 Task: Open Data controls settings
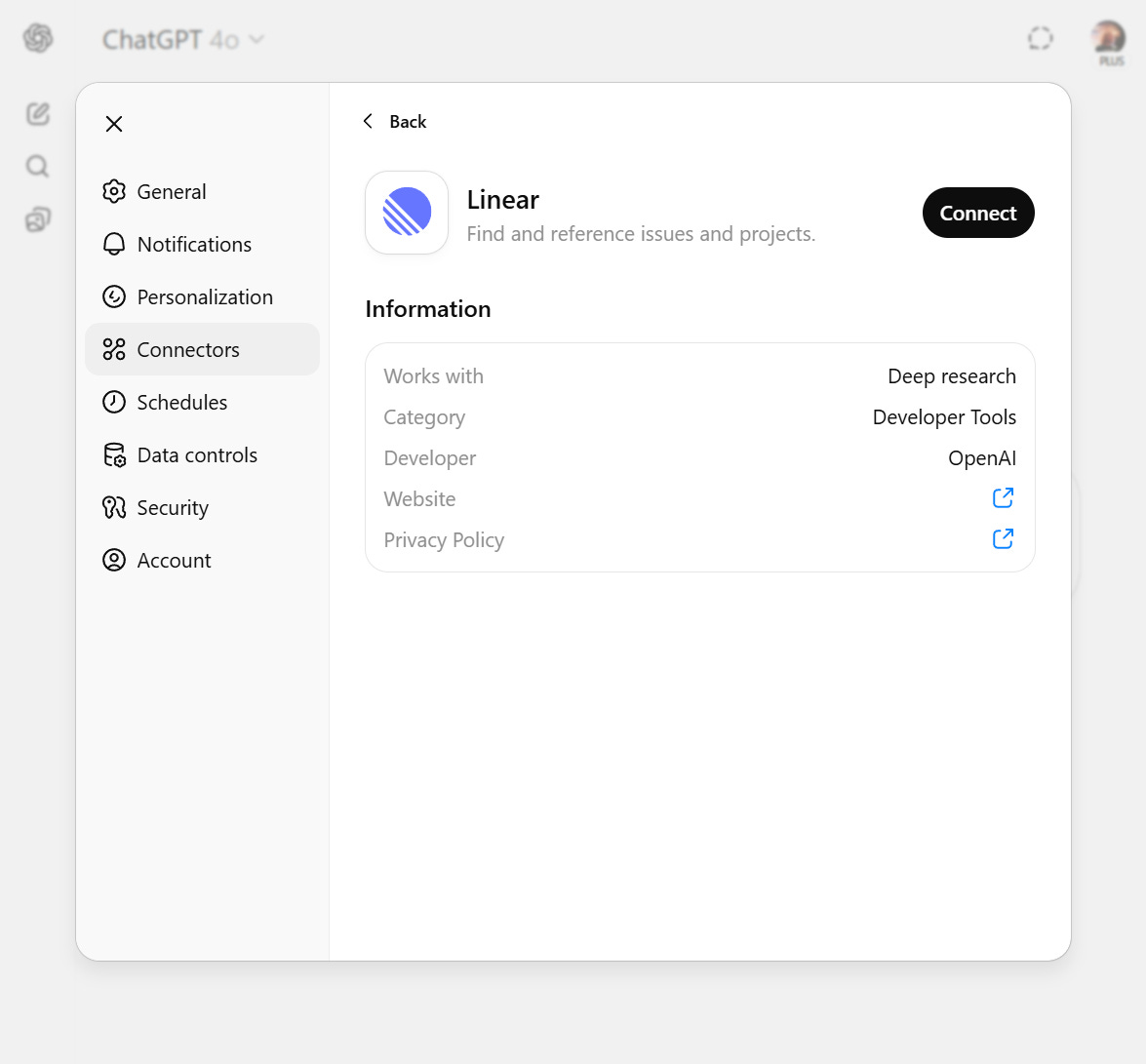203,454
